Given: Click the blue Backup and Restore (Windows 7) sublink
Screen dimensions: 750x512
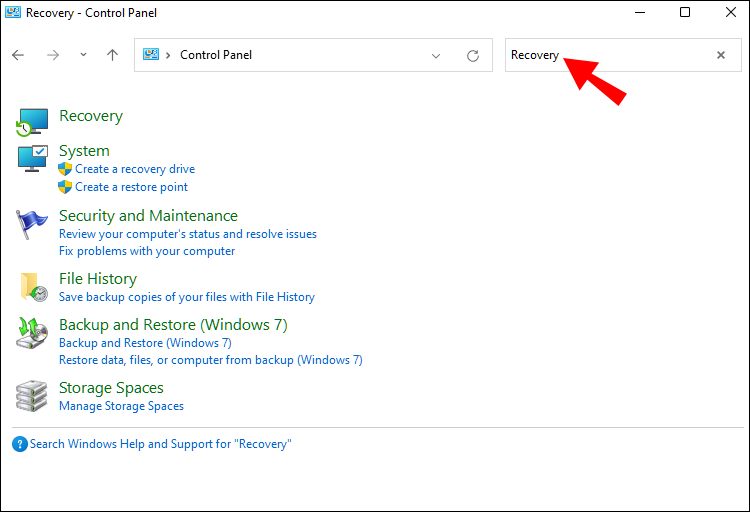Looking at the screenshot, I should (145, 343).
